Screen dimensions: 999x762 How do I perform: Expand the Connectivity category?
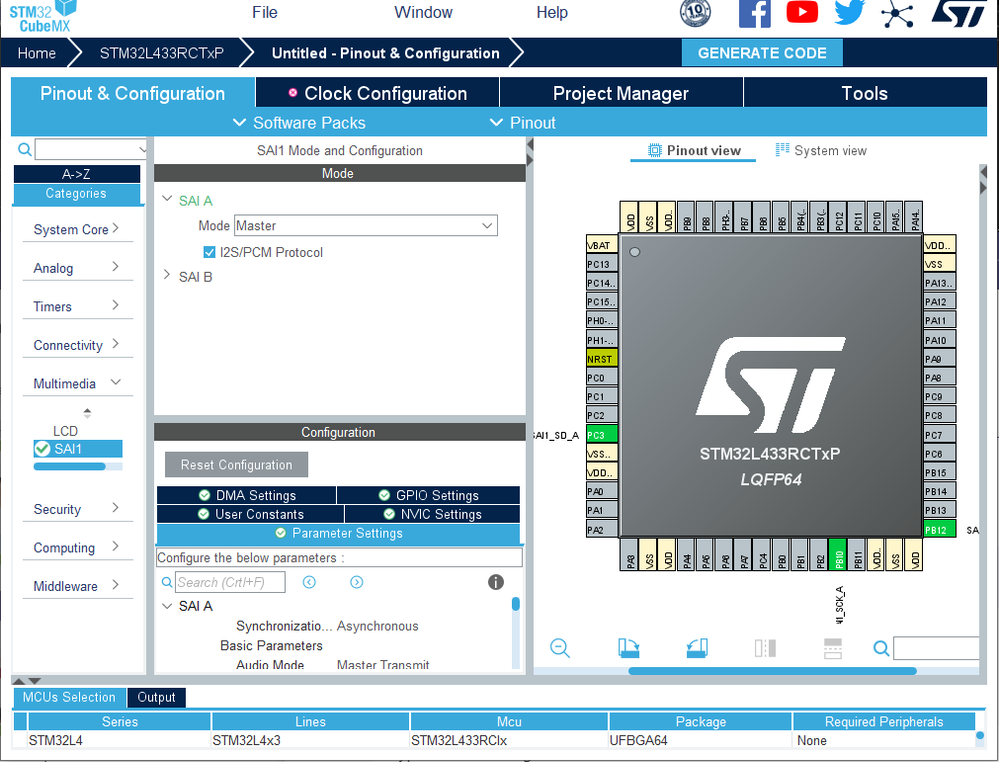(x=76, y=345)
